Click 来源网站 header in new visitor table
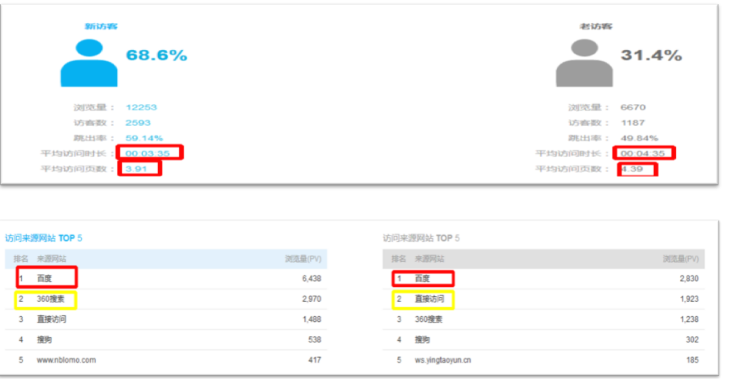 [x=52, y=259]
